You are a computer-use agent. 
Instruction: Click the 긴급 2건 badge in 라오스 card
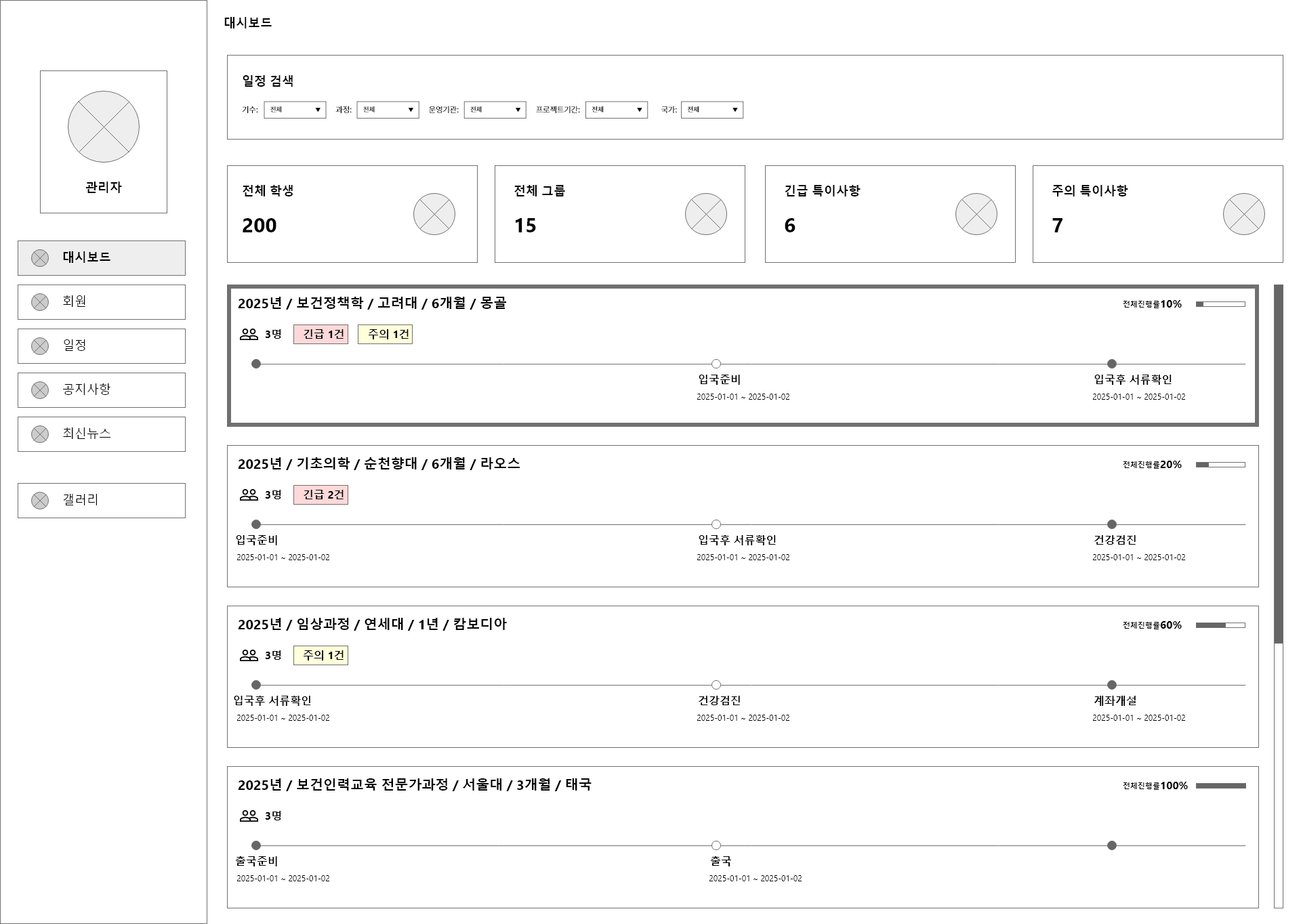point(321,495)
